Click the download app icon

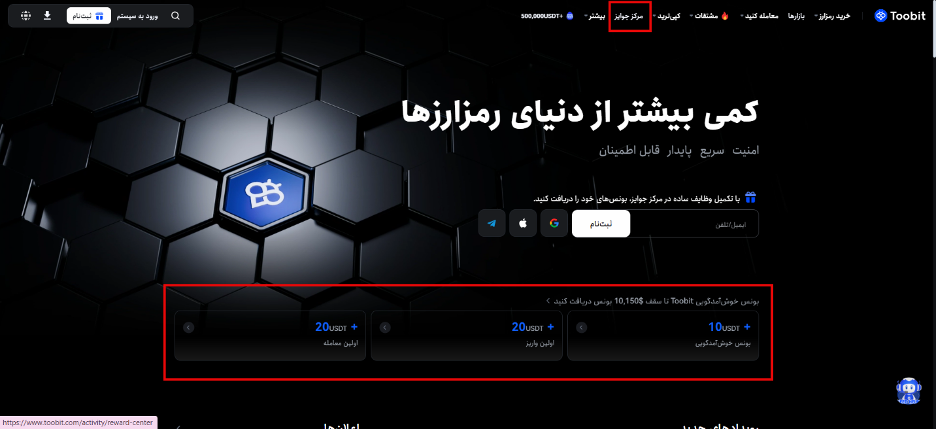coord(47,16)
